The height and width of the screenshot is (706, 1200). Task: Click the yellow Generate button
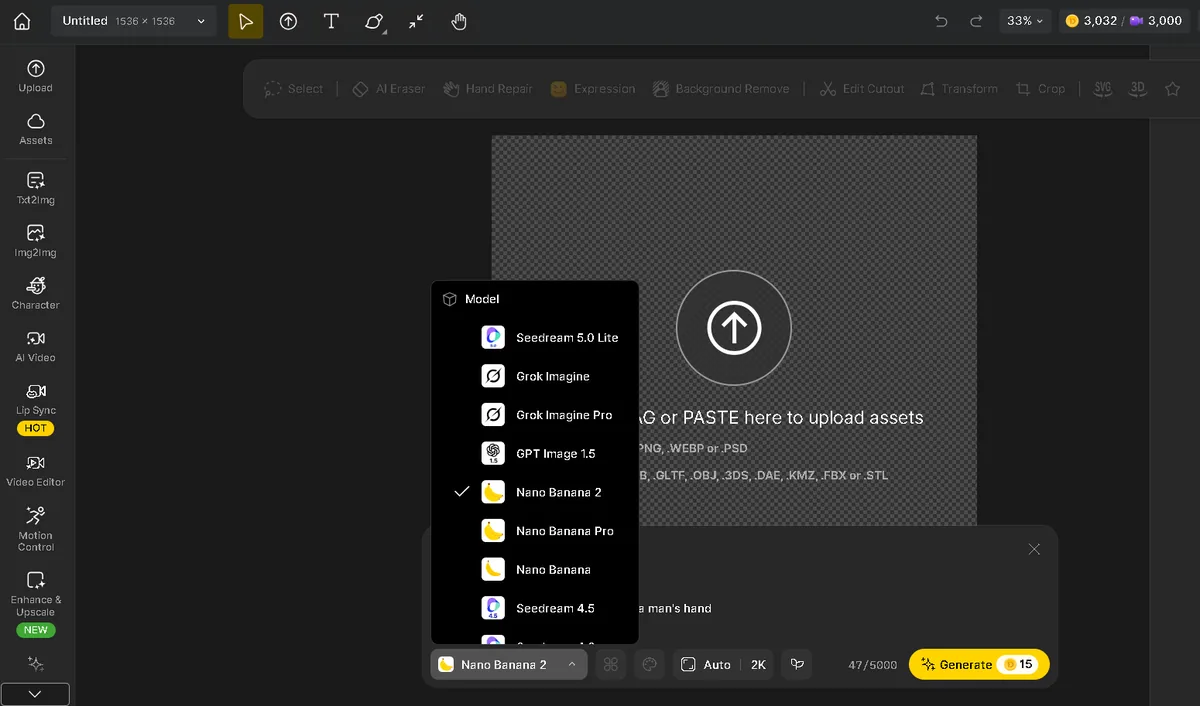978,664
